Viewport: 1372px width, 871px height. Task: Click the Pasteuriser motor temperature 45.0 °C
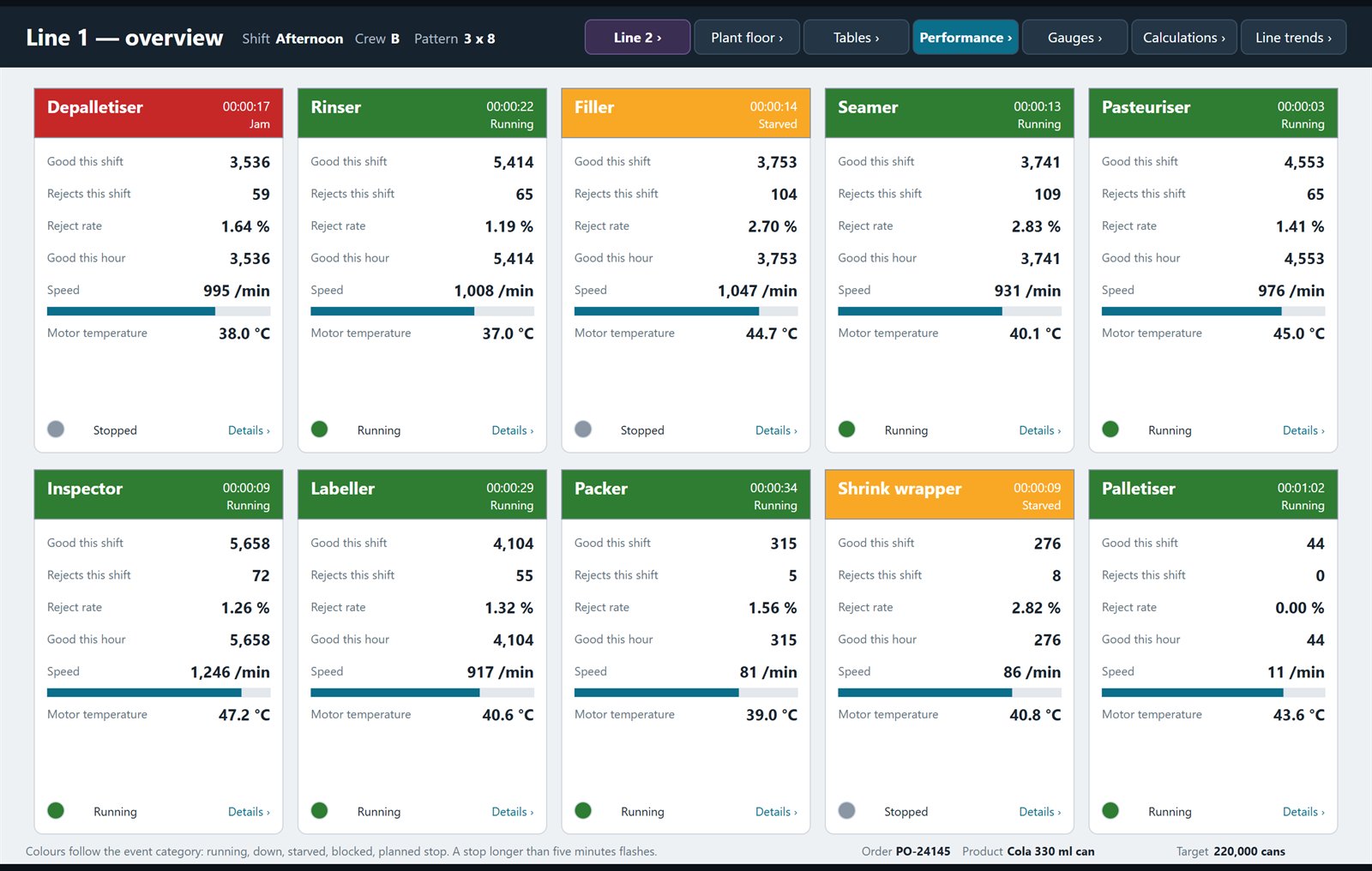(x=1299, y=333)
